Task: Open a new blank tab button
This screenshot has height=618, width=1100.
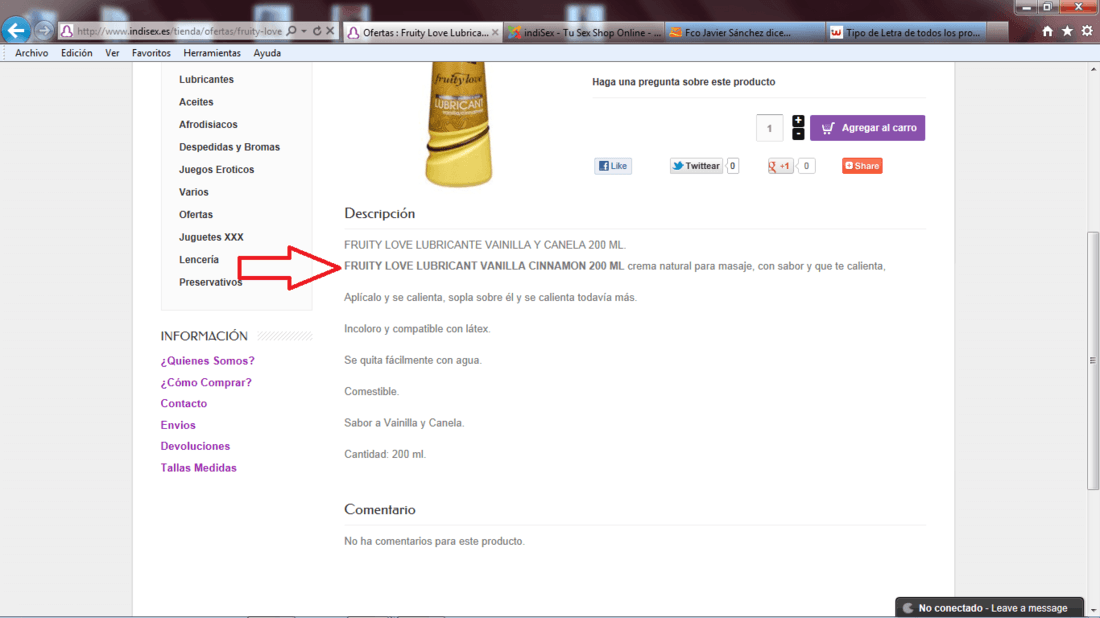Action: (x=997, y=32)
